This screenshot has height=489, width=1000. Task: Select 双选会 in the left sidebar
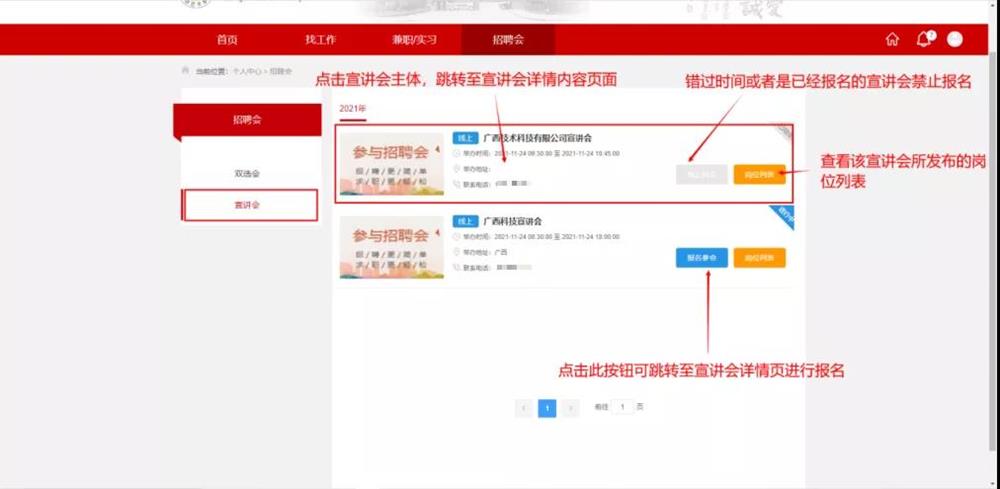click(246, 174)
